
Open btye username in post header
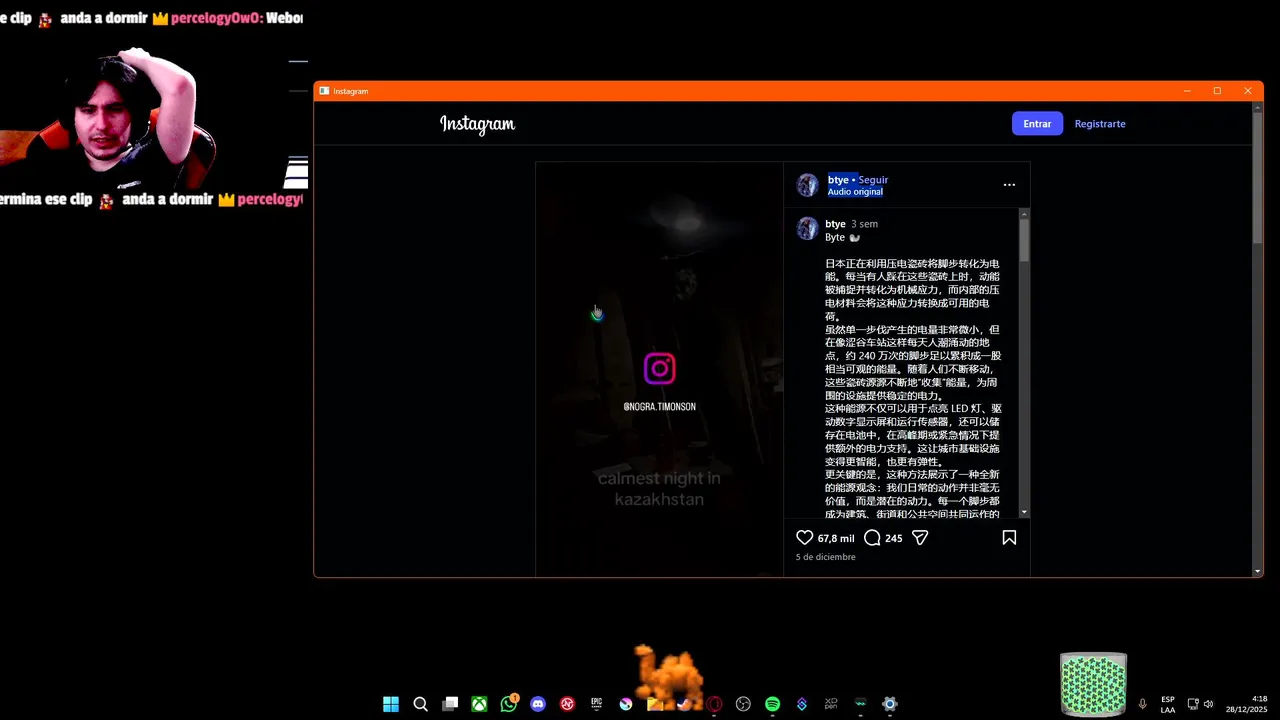pos(838,180)
